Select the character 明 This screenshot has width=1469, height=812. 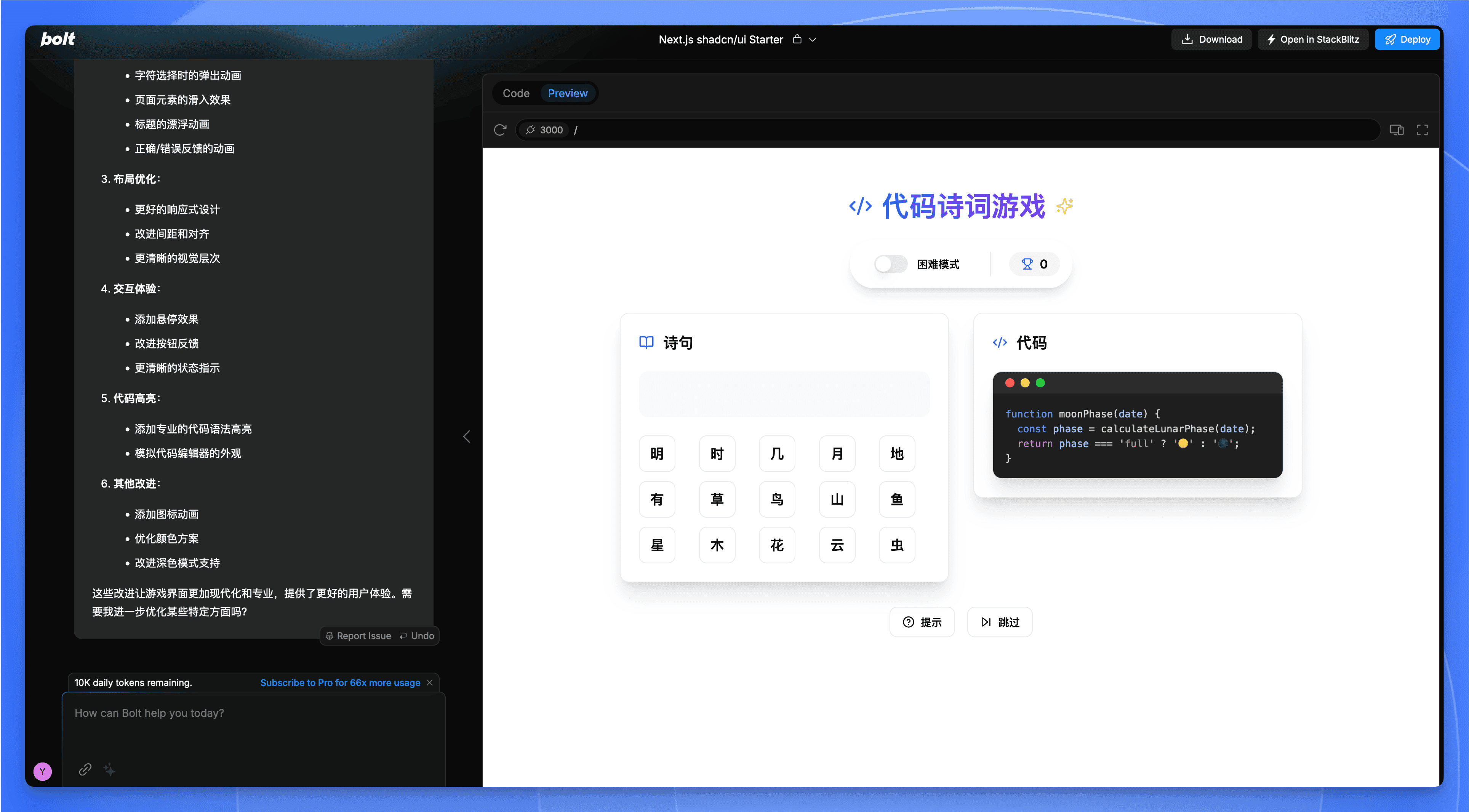[x=657, y=453]
